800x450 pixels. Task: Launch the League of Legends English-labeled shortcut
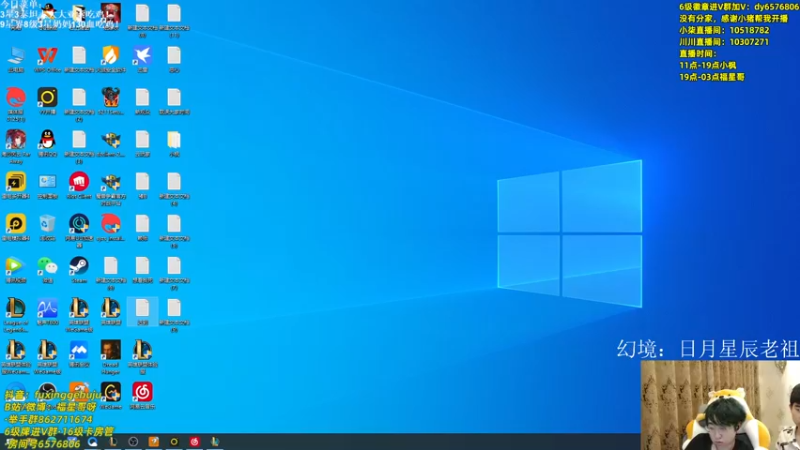coord(16,308)
